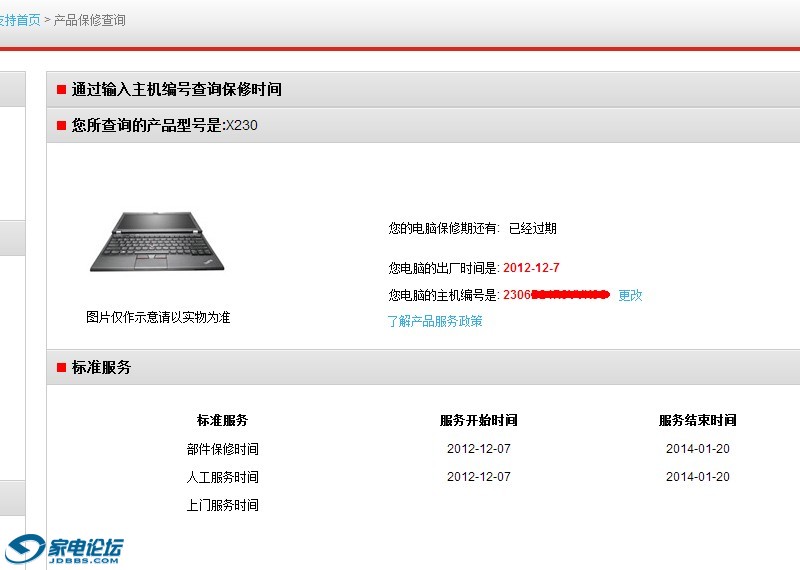Open the 了解产品服务政策 link
The width and height of the screenshot is (800, 570).
click(x=435, y=321)
